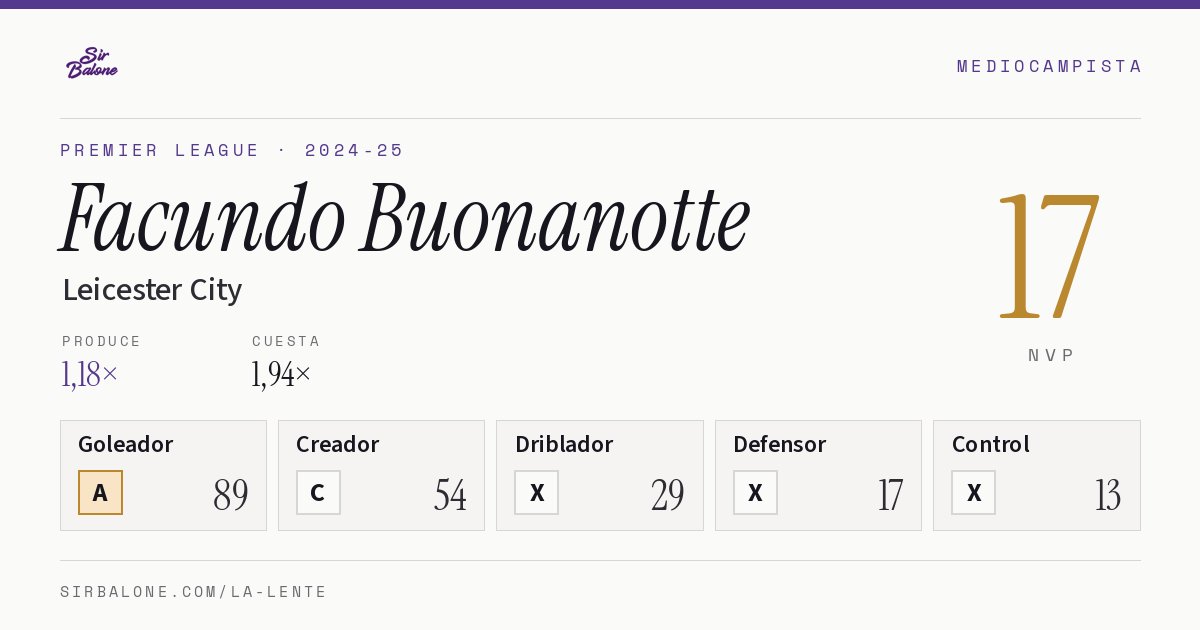Select the A grade badge under Goleador
The height and width of the screenshot is (630, 1200).
coord(100,492)
